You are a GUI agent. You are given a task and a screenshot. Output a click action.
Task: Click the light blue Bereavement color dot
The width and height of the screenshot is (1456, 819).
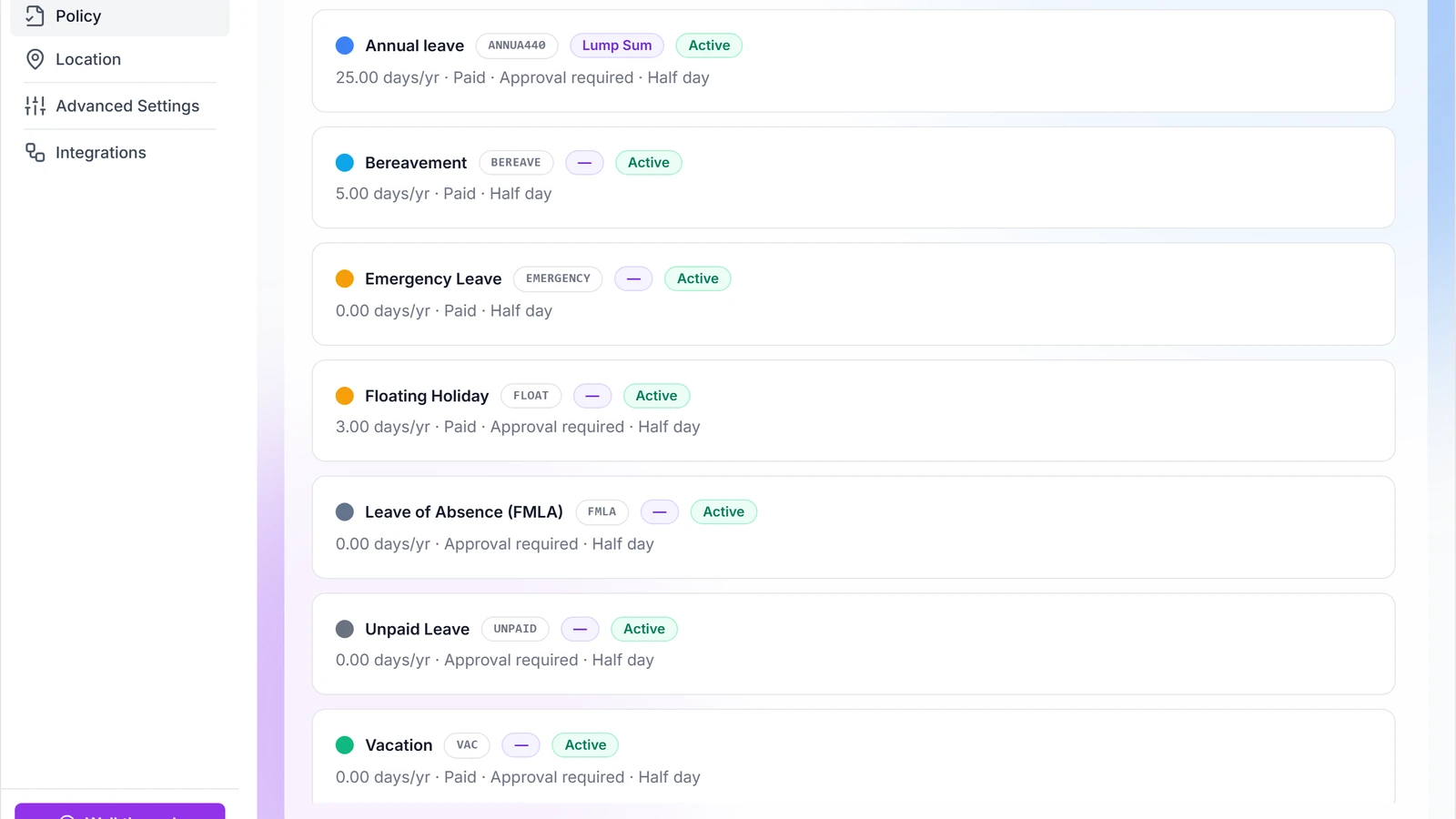(x=345, y=163)
